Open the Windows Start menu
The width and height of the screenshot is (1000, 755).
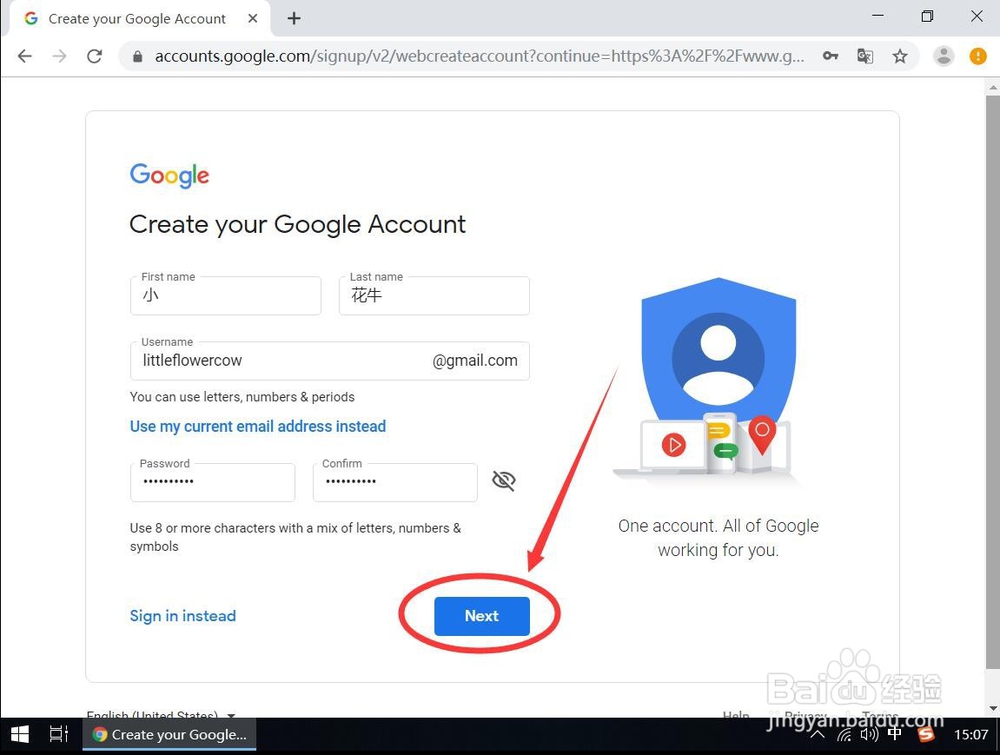[x=20, y=735]
